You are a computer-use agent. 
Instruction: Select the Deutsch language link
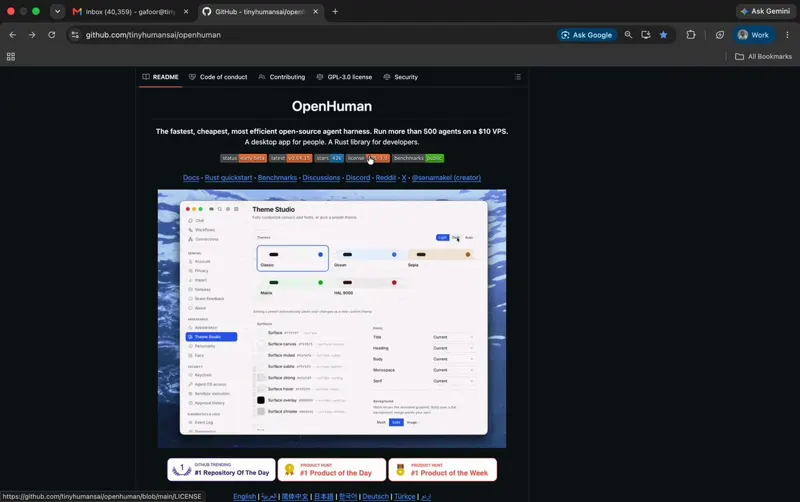[376, 496]
